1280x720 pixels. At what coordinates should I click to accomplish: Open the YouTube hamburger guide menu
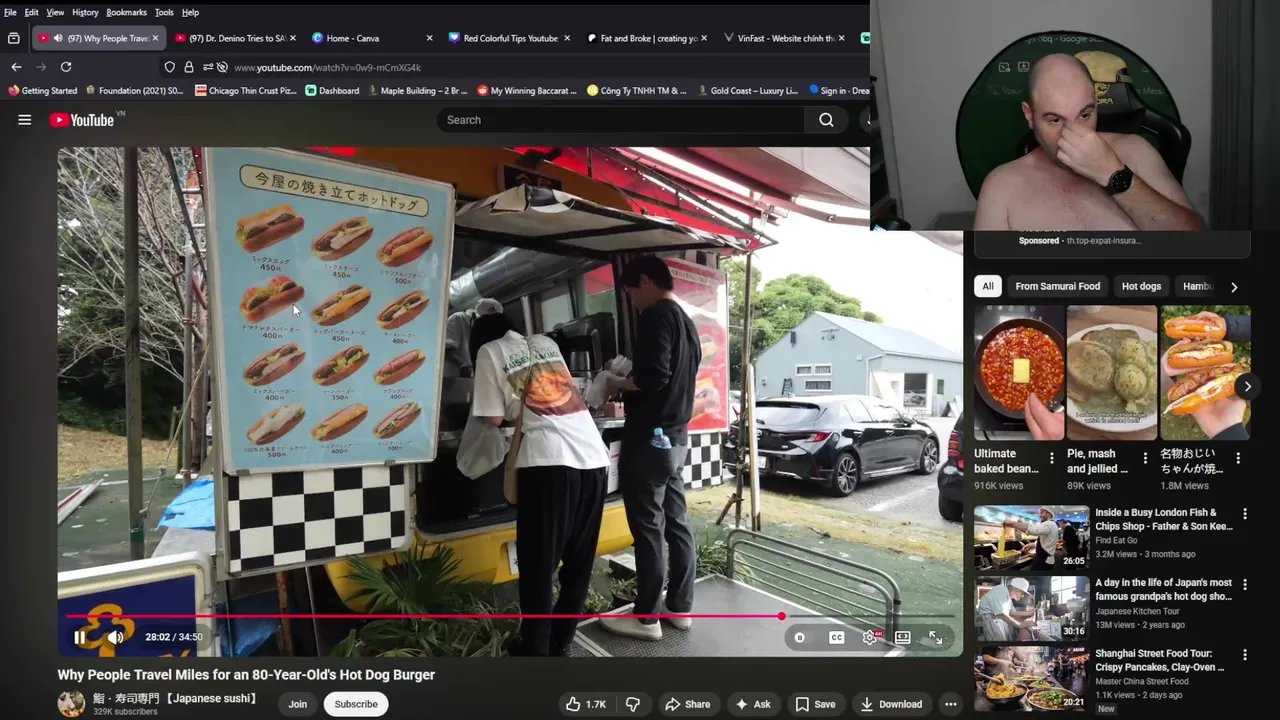pos(24,120)
